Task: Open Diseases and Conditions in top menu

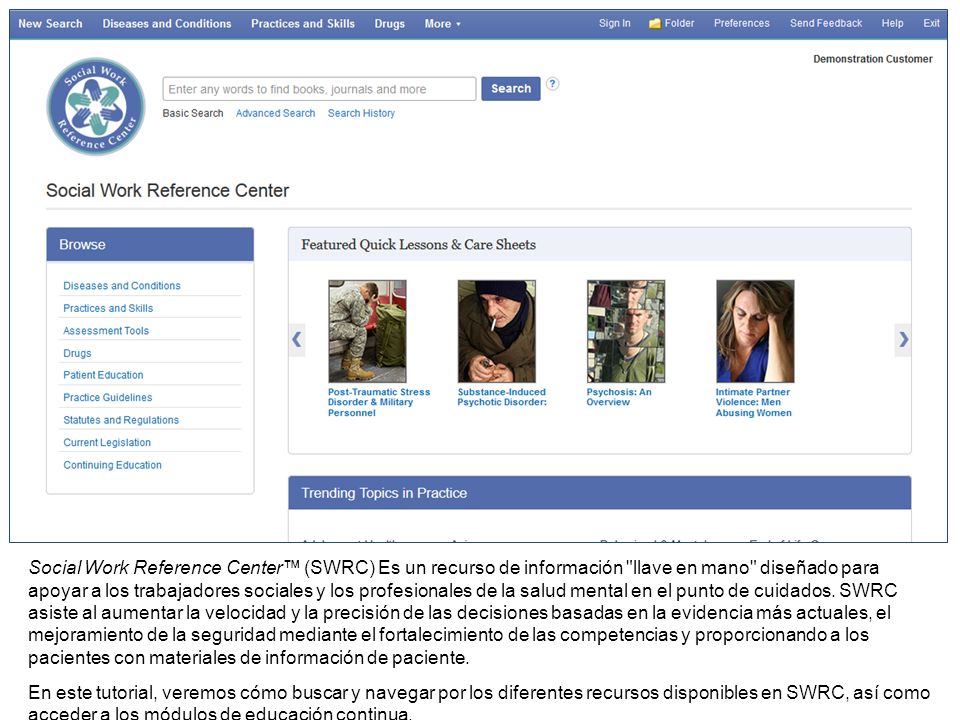Action: coord(167,24)
